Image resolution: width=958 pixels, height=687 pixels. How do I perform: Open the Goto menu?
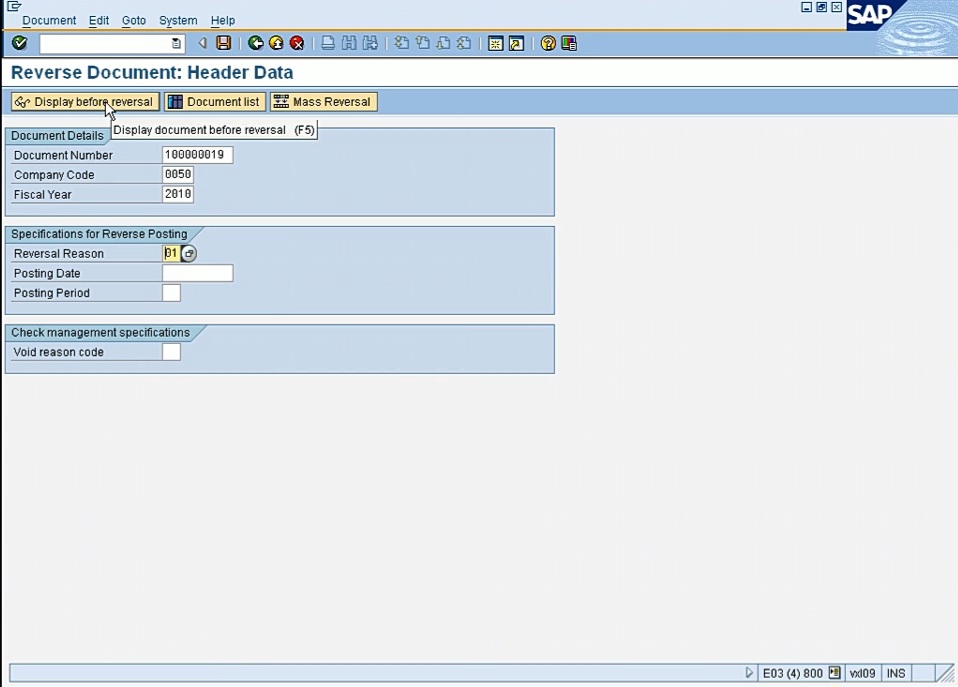click(134, 20)
